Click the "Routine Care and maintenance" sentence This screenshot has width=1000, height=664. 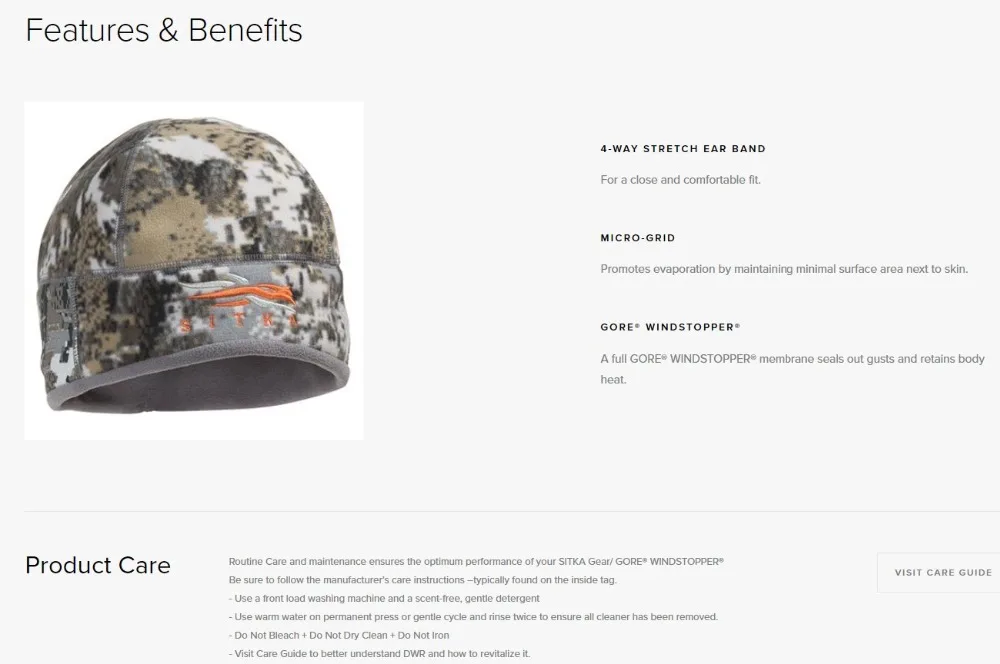476,562
